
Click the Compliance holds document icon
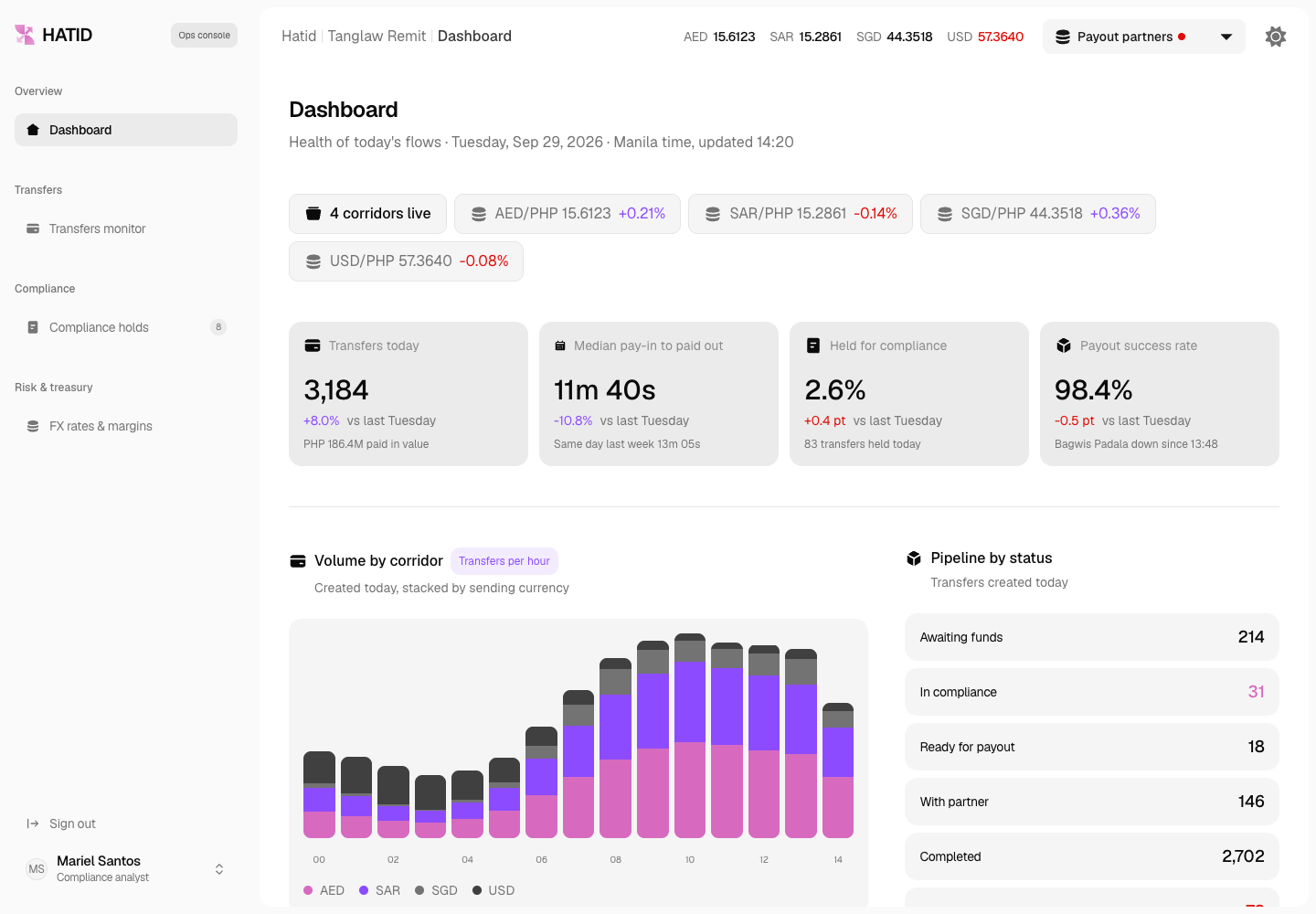(x=33, y=327)
